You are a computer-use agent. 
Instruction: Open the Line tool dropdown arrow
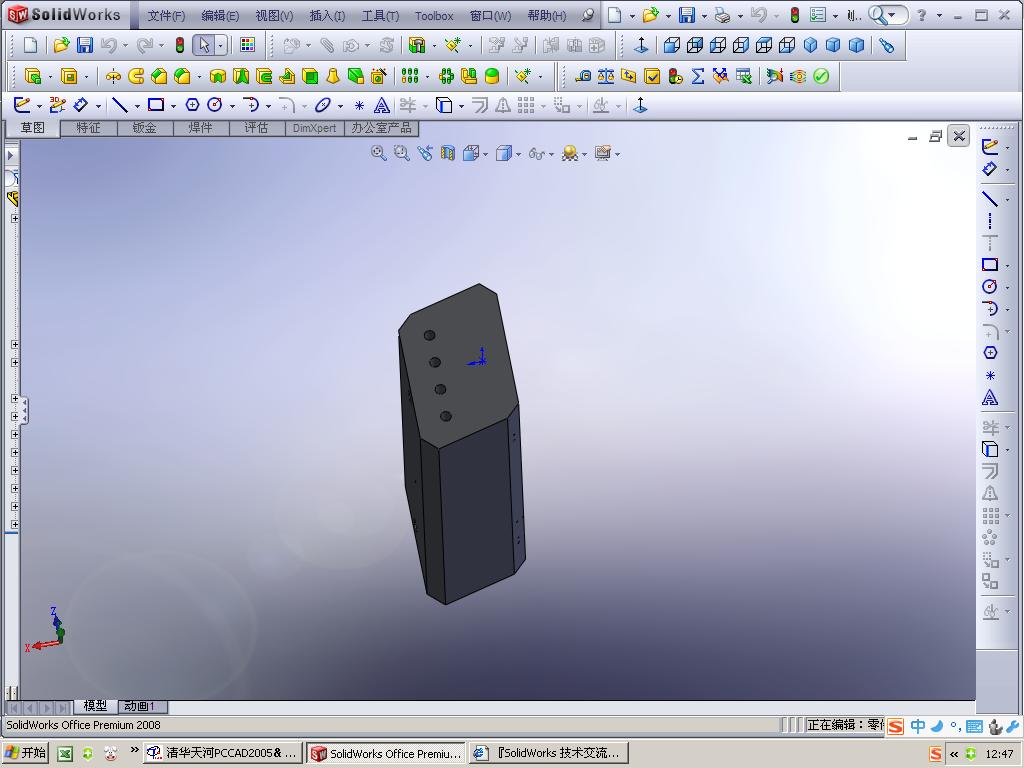pyautogui.click(x=137, y=106)
